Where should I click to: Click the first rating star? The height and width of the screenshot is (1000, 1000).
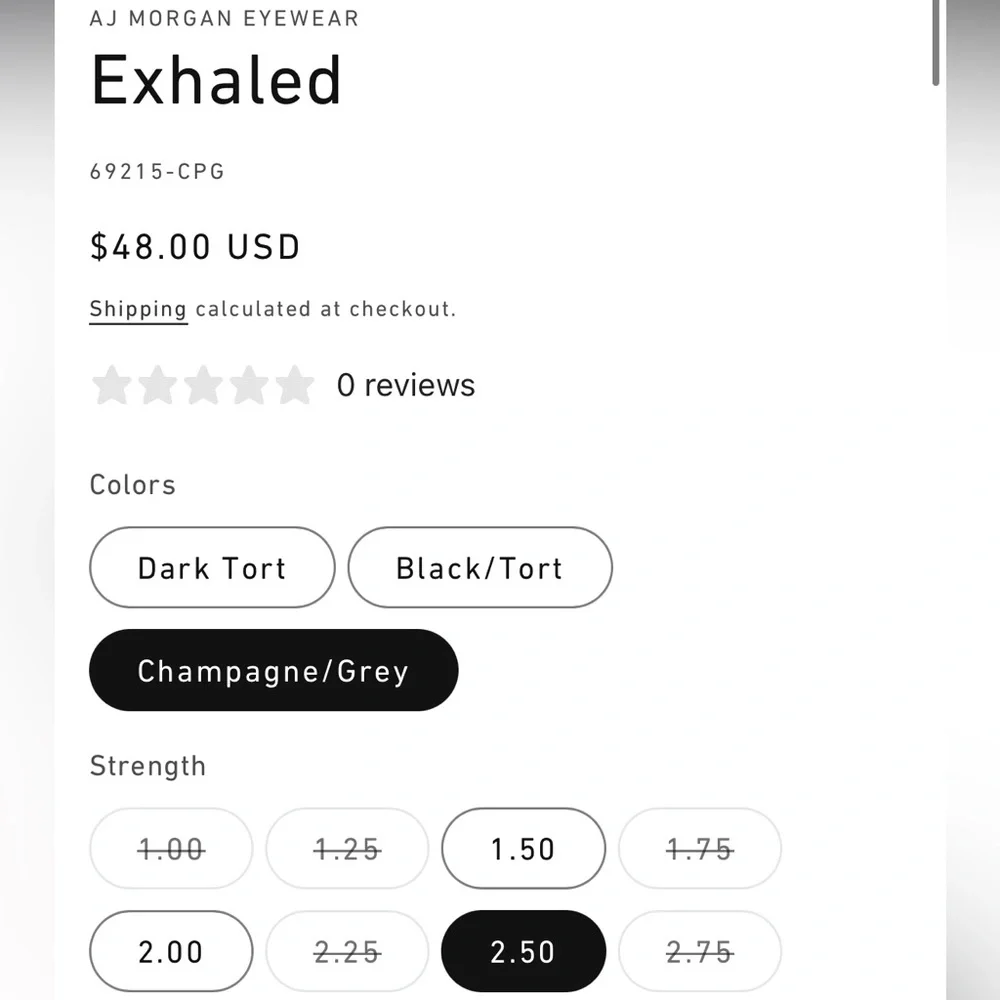click(x=112, y=385)
